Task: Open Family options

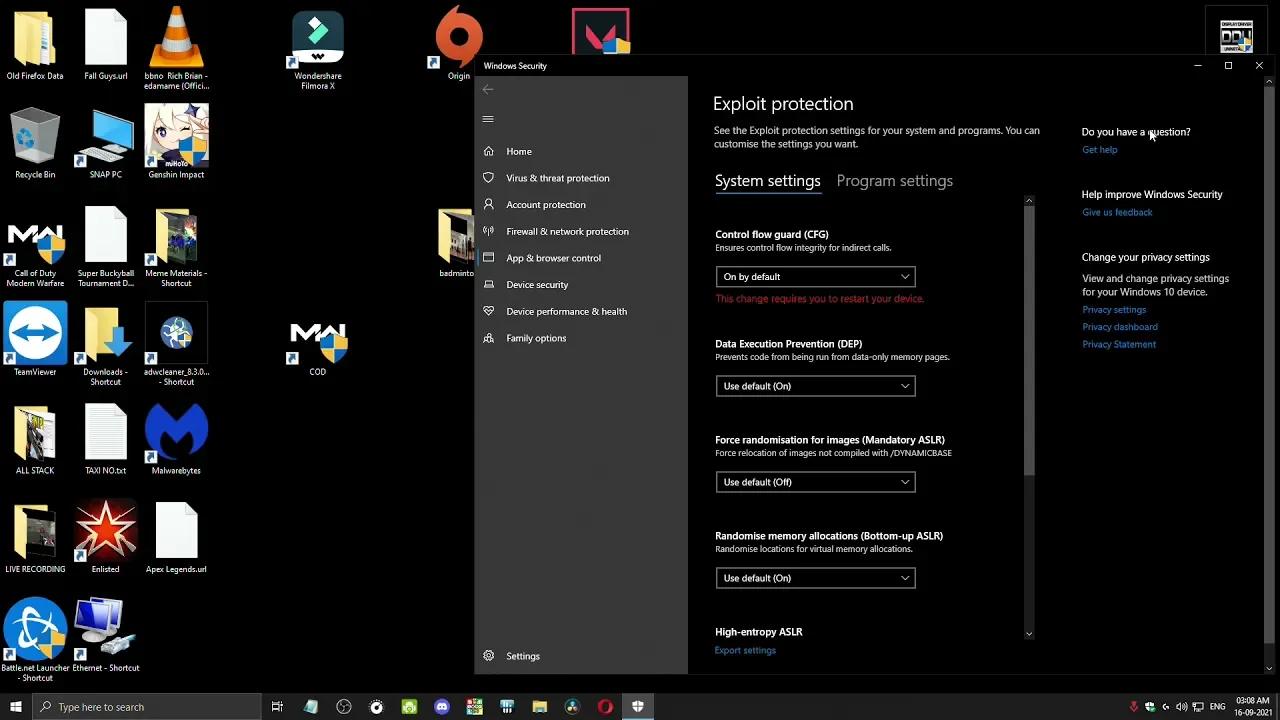Action: coord(536,338)
